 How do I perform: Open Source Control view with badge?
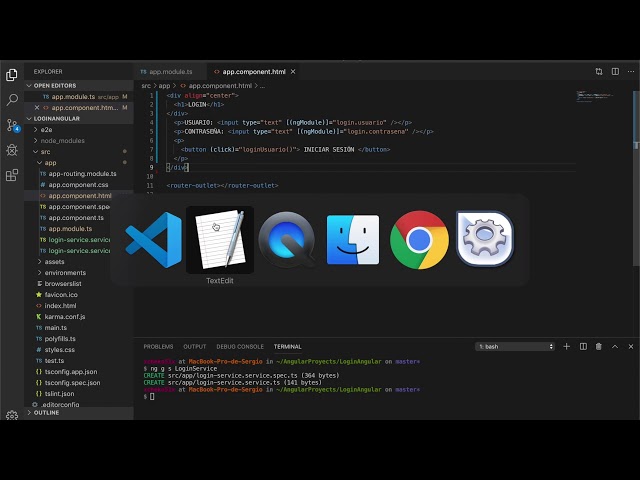click(12, 125)
